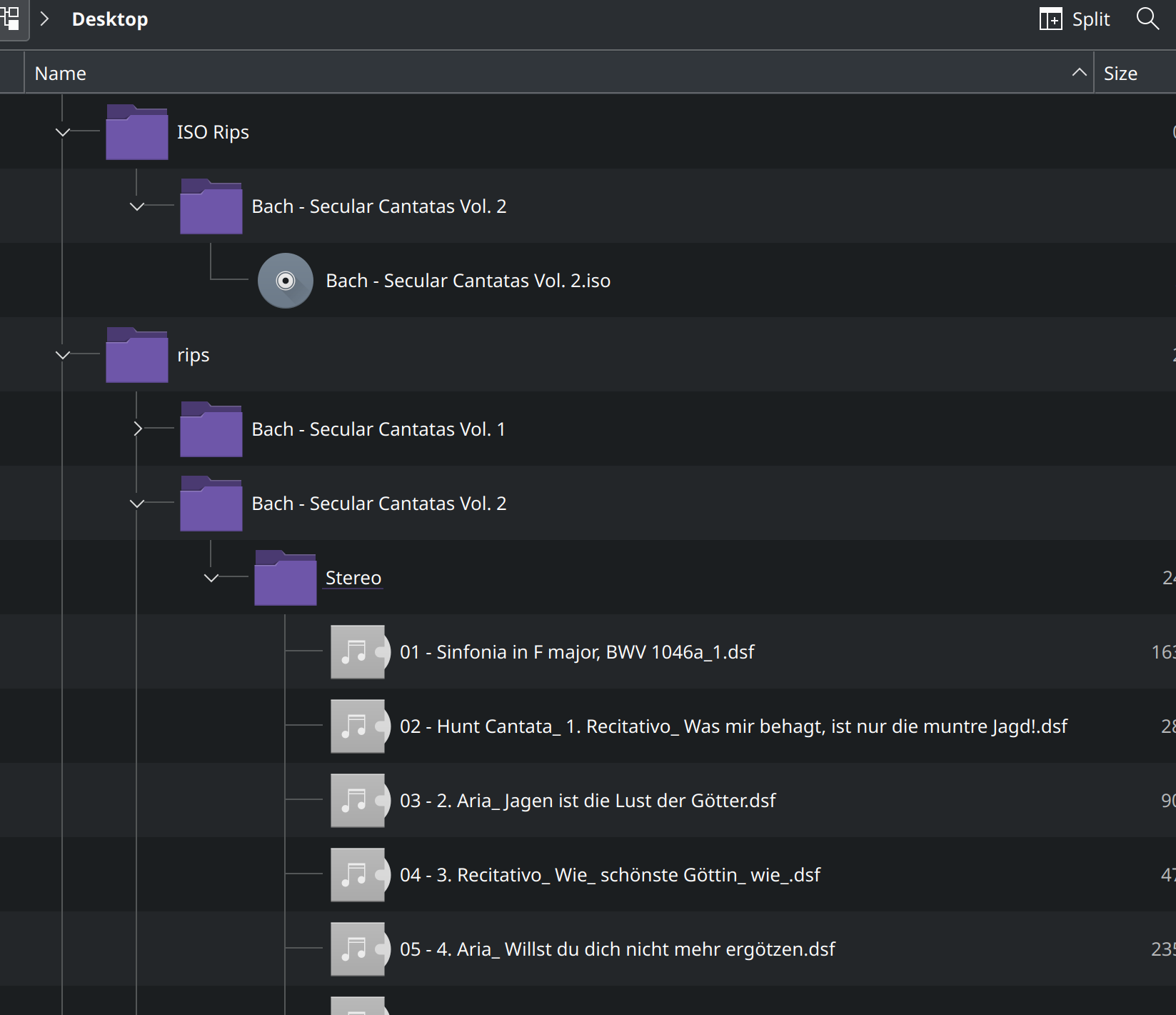The width and height of the screenshot is (1176, 1015).
Task: Click the ISO Rips folder icon
Action: pos(136,131)
